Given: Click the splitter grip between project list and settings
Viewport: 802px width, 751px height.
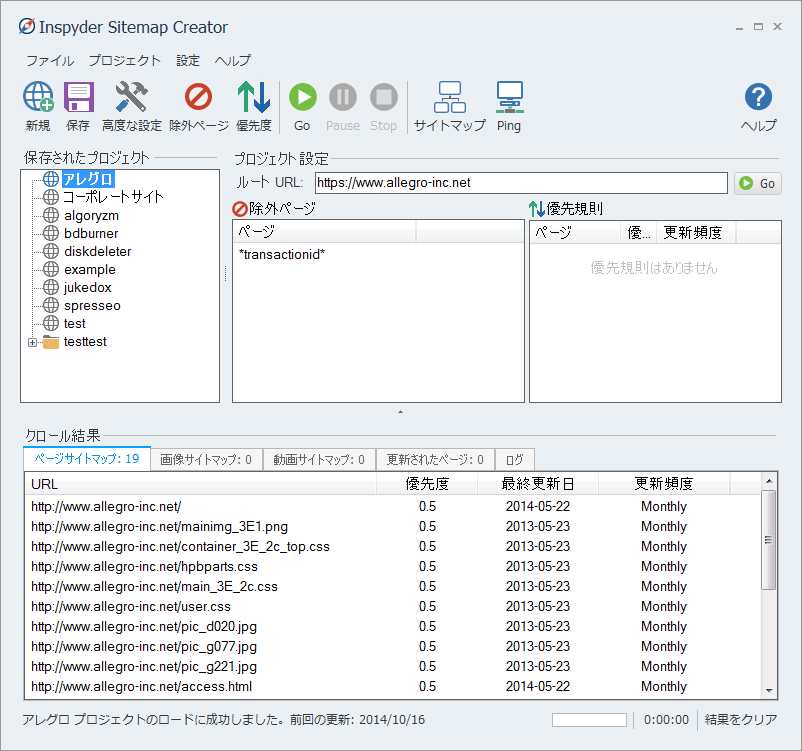Looking at the screenshot, I should [x=226, y=274].
